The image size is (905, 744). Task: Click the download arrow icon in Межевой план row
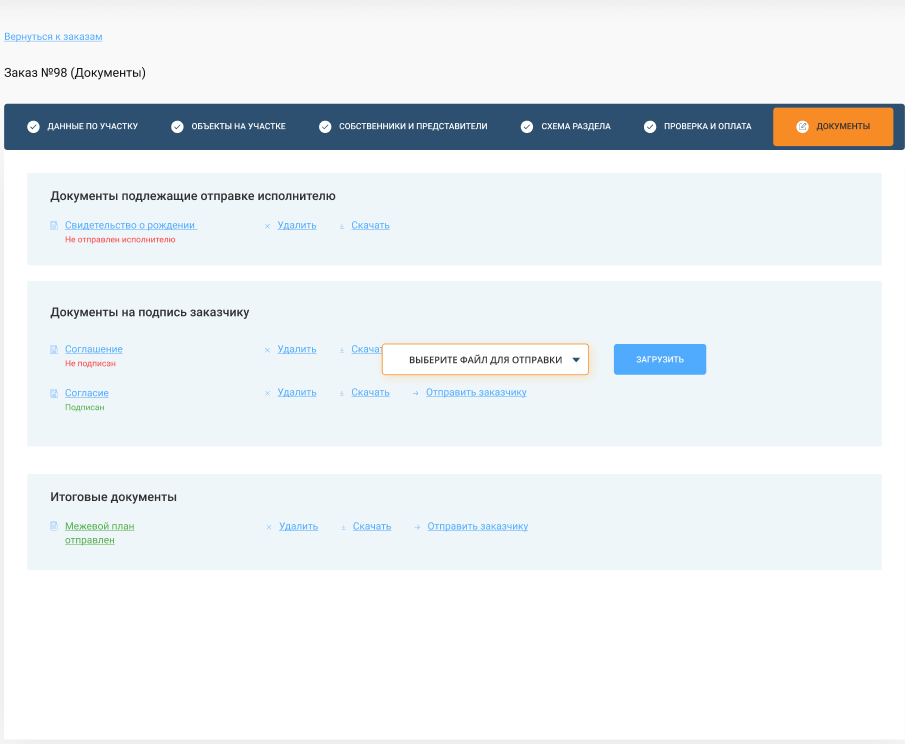coord(343,527)
